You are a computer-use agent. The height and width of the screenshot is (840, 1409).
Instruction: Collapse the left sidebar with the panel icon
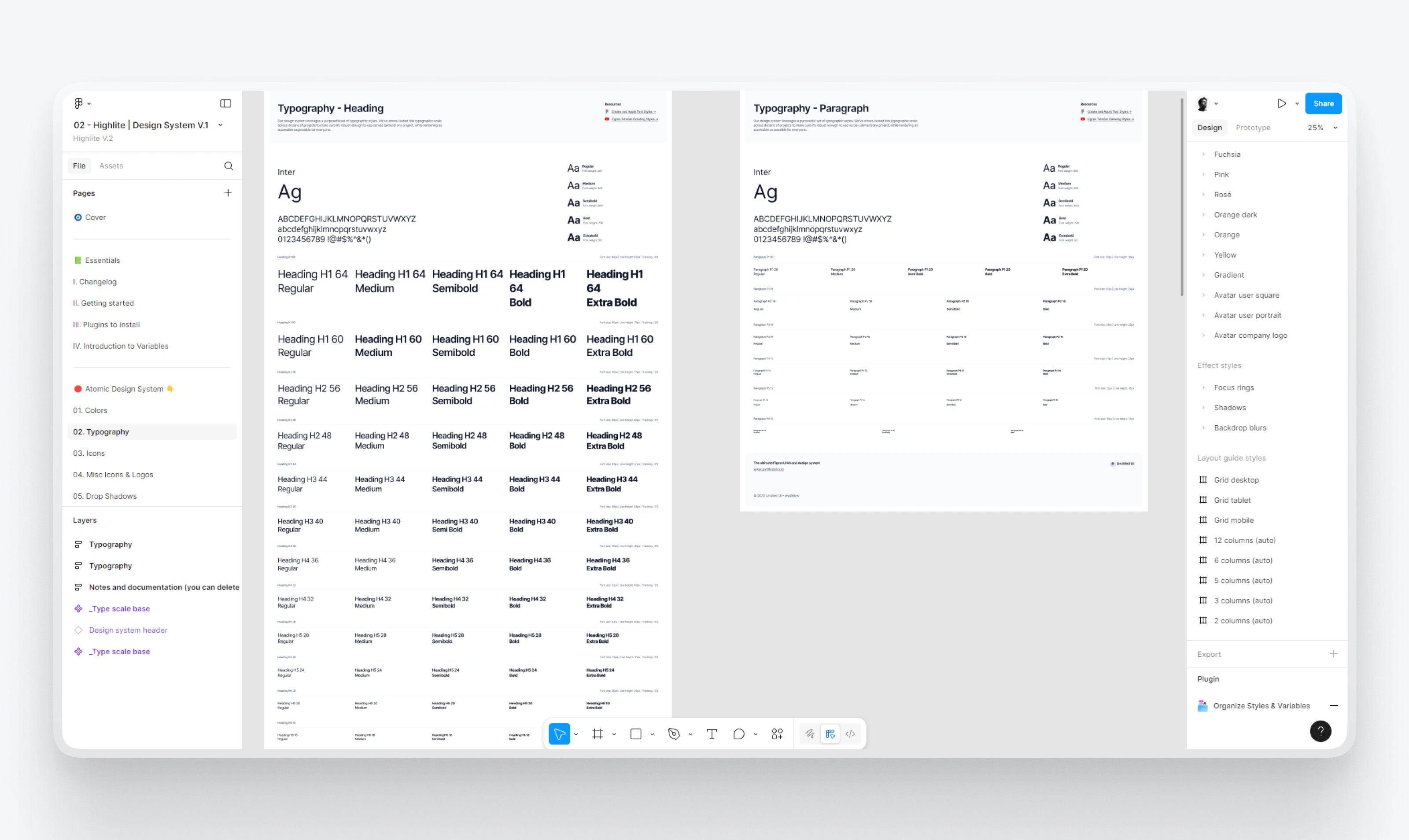pos(226,103)
